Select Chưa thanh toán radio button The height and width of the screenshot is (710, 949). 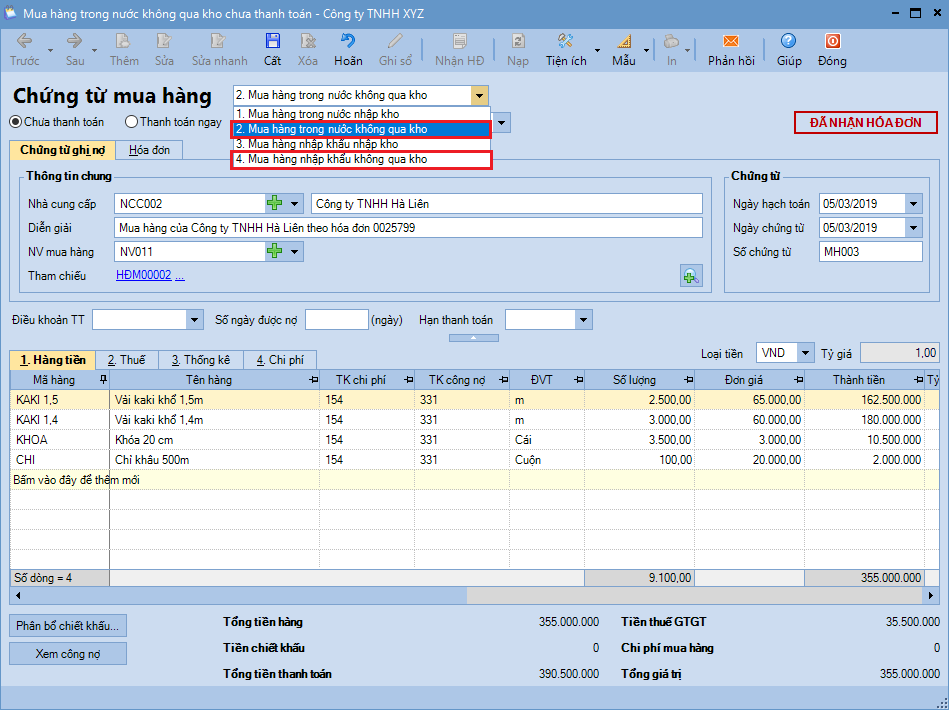coord(16,122)
